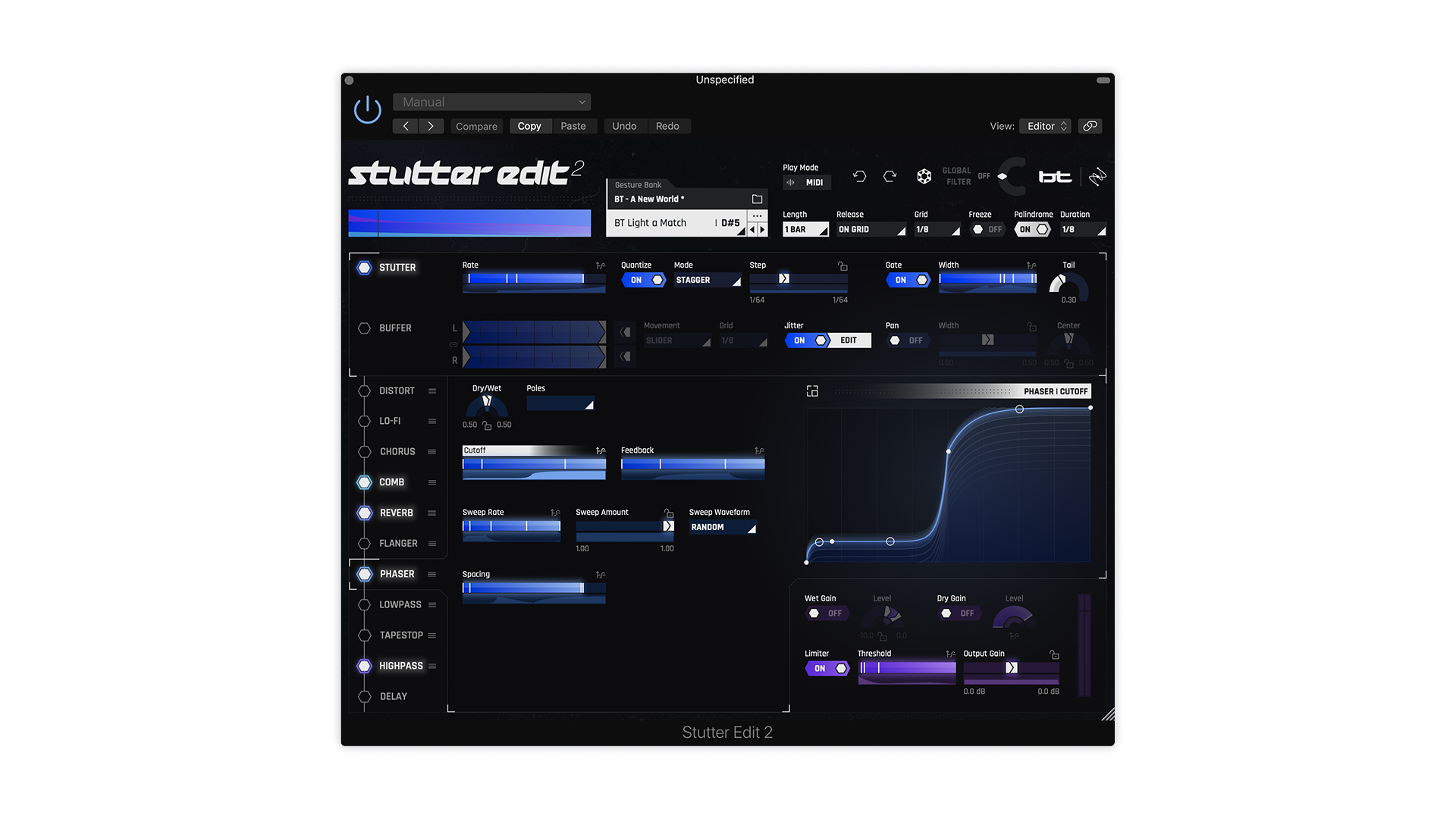The width and height of the screenshot is (1456, 819).
Task: Toggle the Output Gain lock icon
Action: tap(1054, 654)
